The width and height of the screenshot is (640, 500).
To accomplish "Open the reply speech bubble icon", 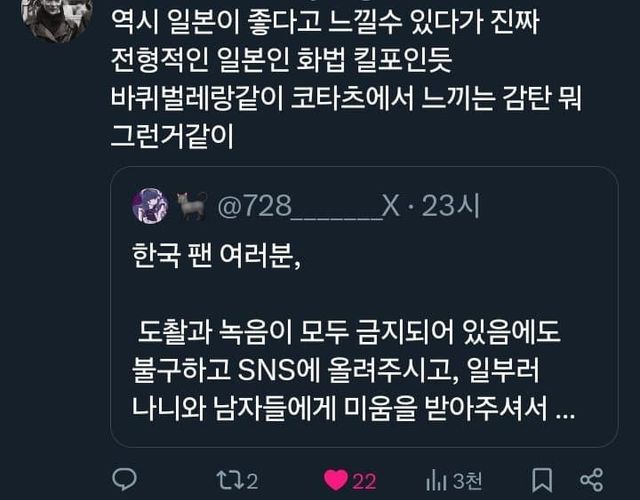I will click(124, 480).
